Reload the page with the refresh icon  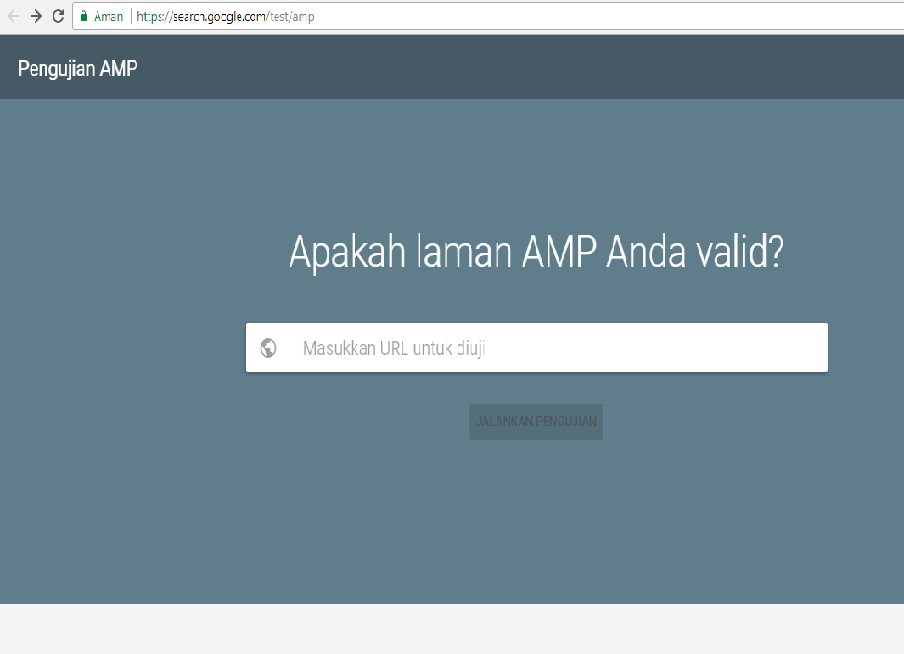tap(58, 16)
